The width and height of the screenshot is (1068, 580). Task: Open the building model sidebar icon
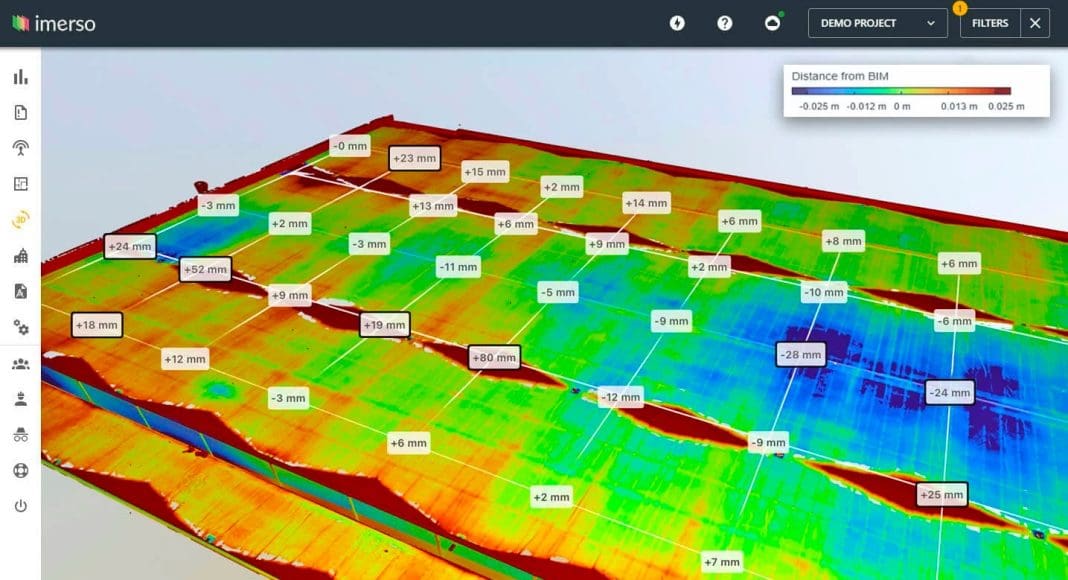20,256
